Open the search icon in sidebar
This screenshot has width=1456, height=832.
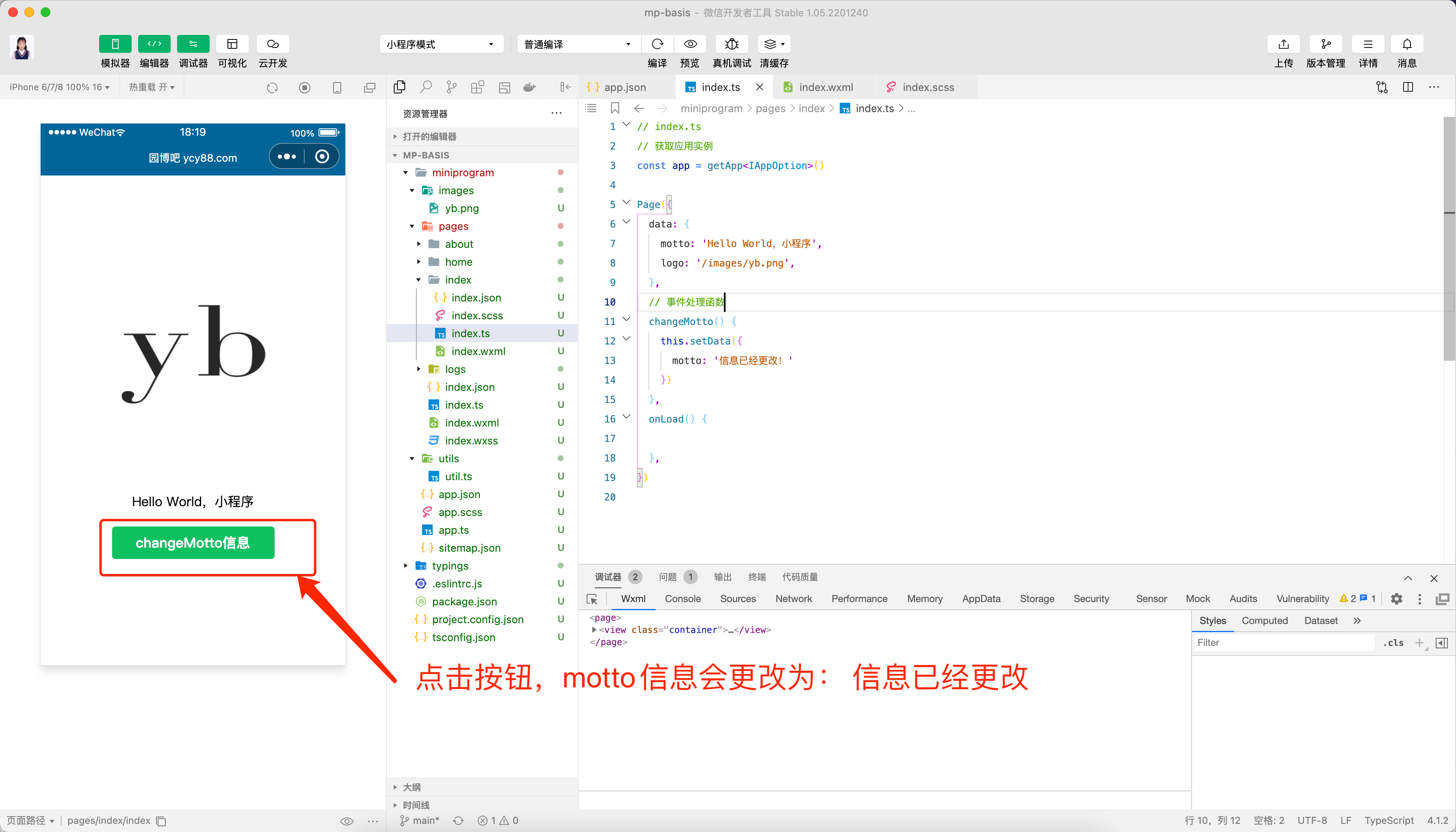(x=426, y=87)
